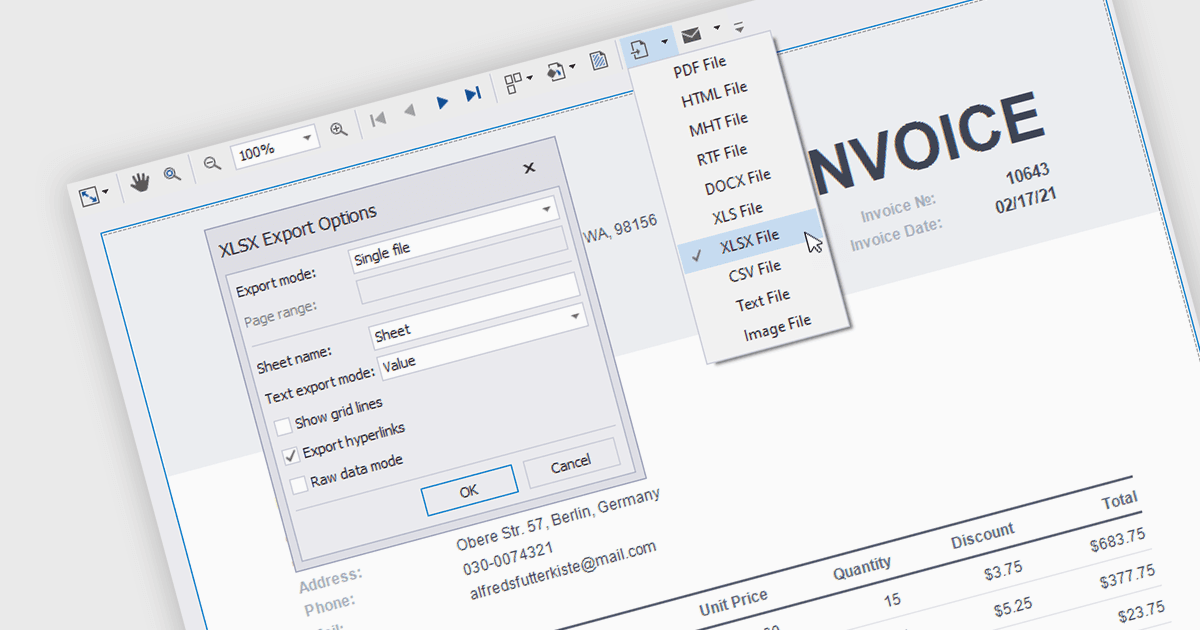1200x630 pixels.
Task: Click the address Obere Str. 57, Berlin
Action: click(558, 520)
